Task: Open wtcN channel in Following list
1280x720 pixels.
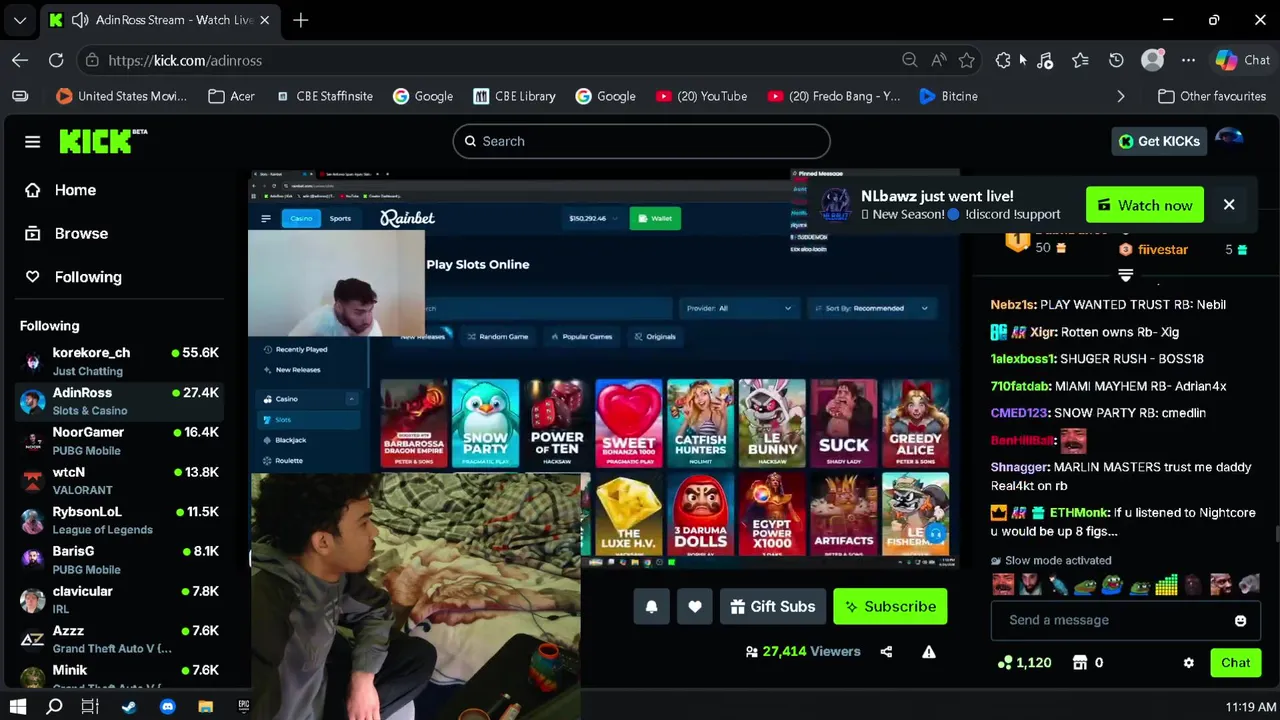Action: 120,480
